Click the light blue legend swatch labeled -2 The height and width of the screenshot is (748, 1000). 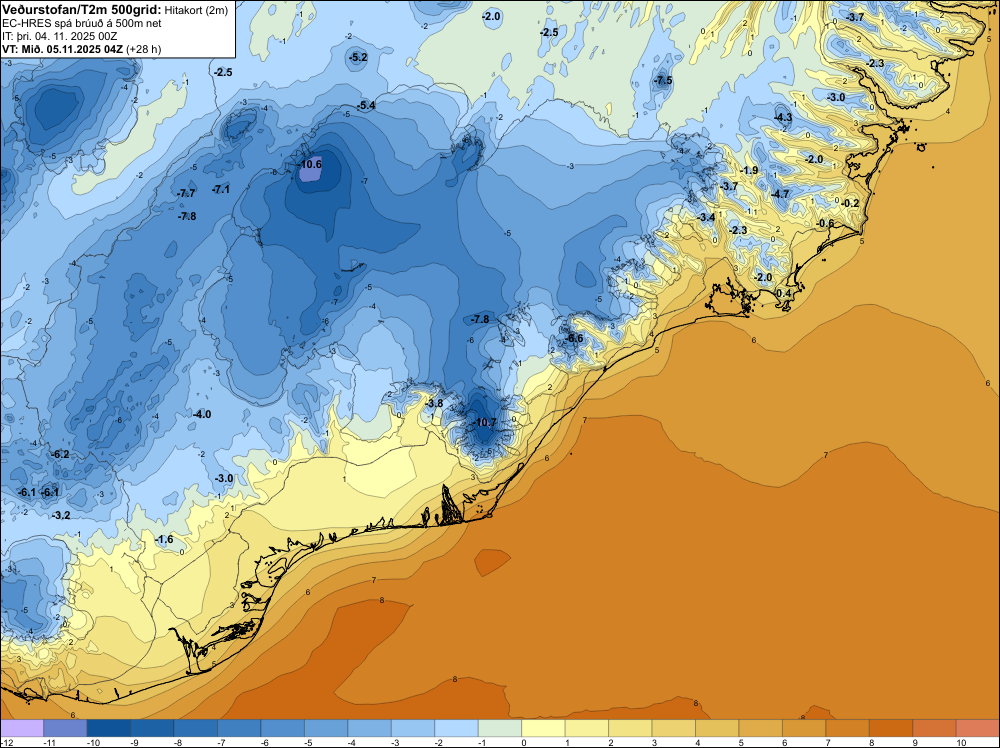(457, 728)
